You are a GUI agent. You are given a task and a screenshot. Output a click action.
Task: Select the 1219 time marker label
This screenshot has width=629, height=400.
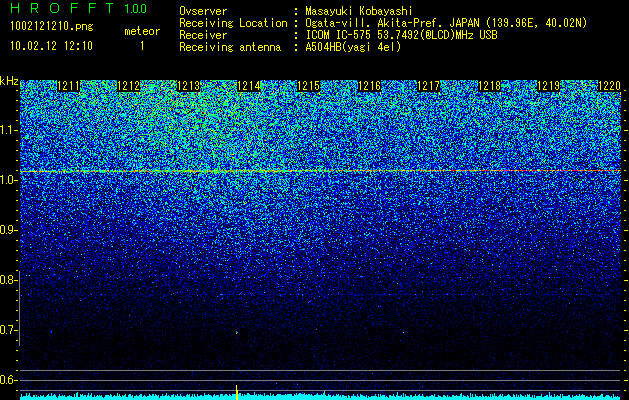[x=548, y=86]
